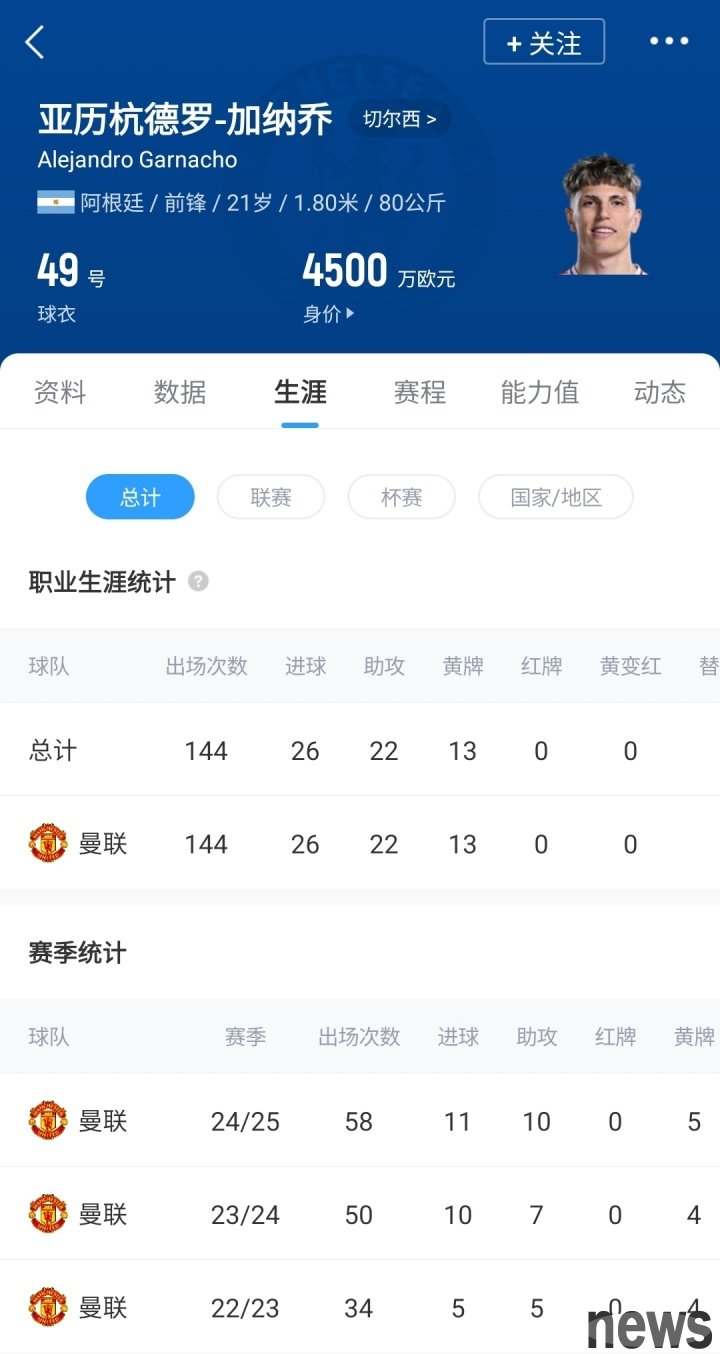The height and width of the screenshot is (1354, 720).
Task: Tap the club crest in the 23/24 season row
Action: point(48,1214)
